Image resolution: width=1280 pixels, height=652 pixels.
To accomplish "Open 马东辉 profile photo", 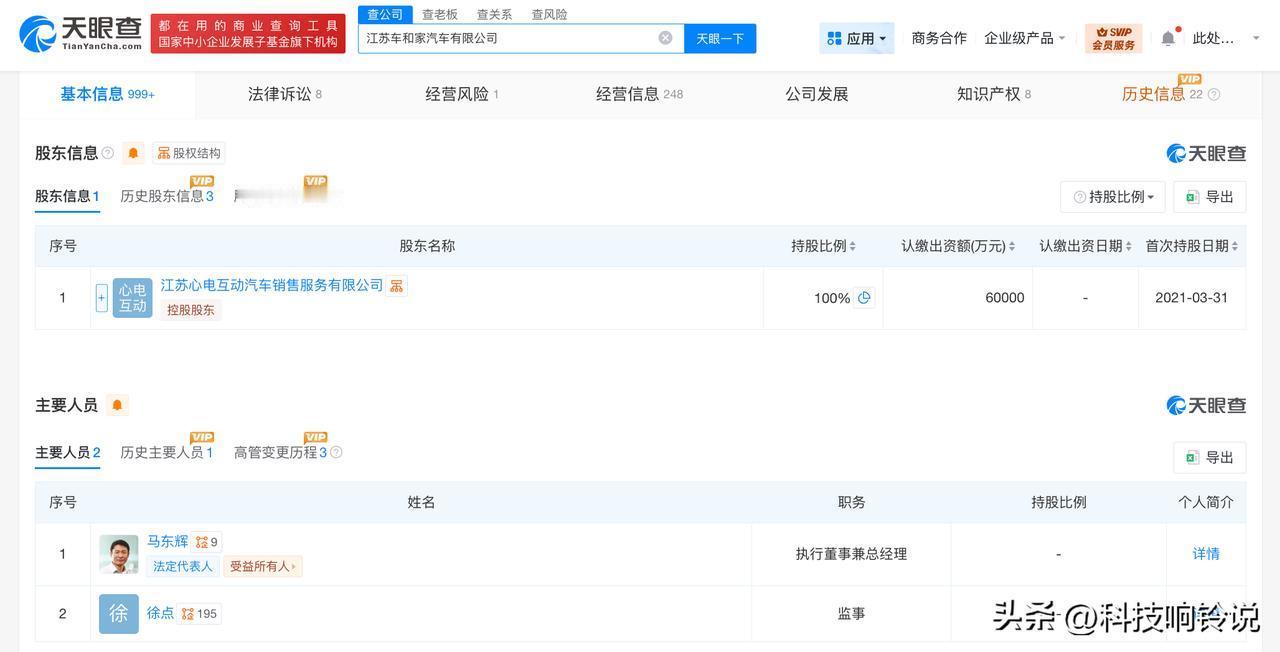I will pos(118,554).
